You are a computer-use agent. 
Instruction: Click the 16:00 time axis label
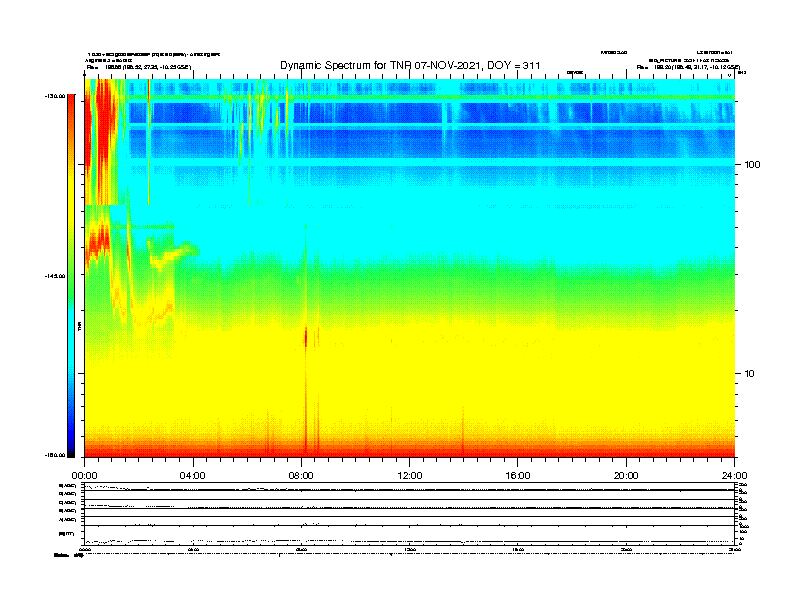pyautogui.click(x=518, y=476)
